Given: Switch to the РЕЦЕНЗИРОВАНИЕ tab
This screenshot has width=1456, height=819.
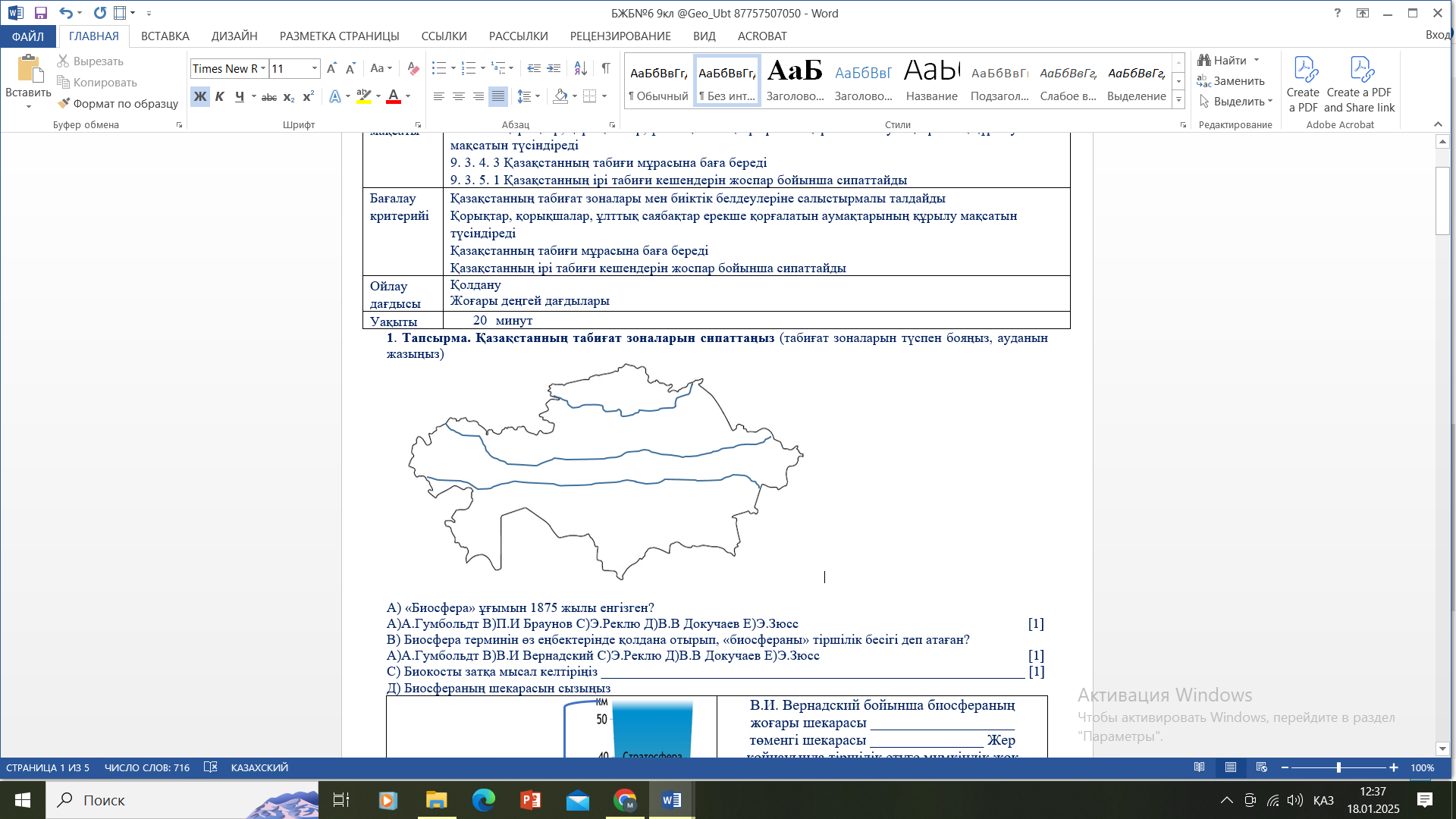Looking at the screenshot, I should tap(620, 36).
